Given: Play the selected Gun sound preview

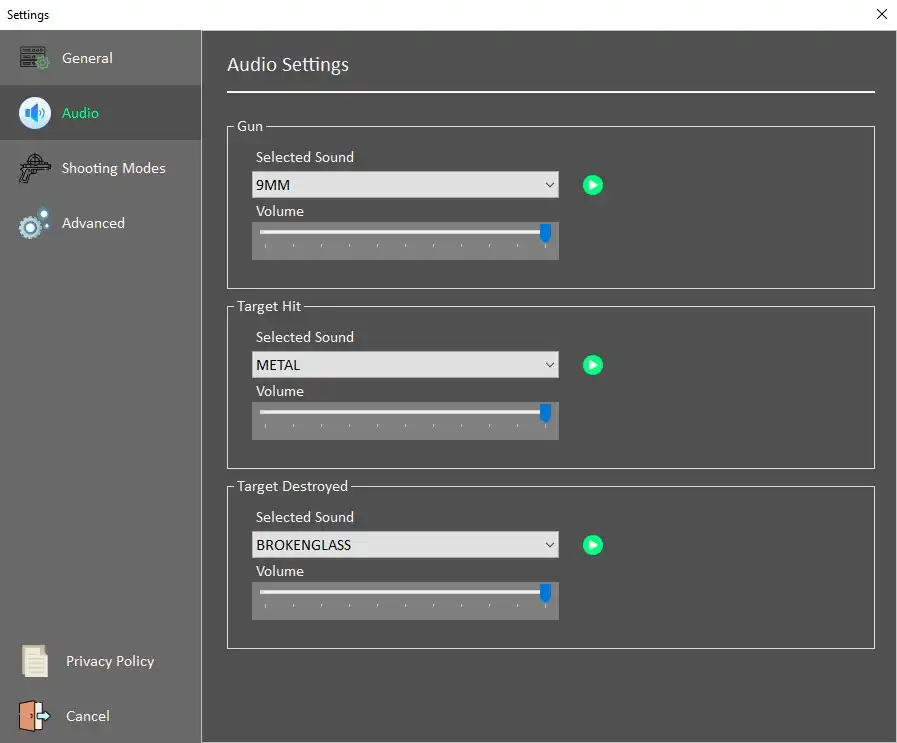Looking at the screenshot, I should [593, 185].
